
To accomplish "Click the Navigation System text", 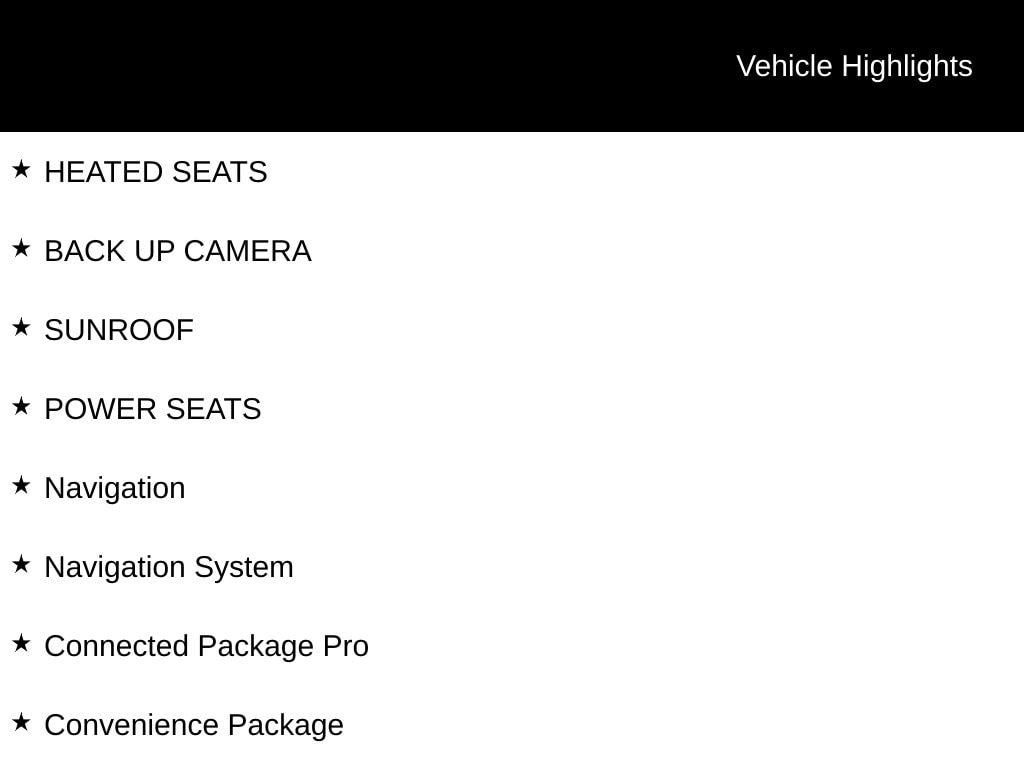I will pos(169,567).
